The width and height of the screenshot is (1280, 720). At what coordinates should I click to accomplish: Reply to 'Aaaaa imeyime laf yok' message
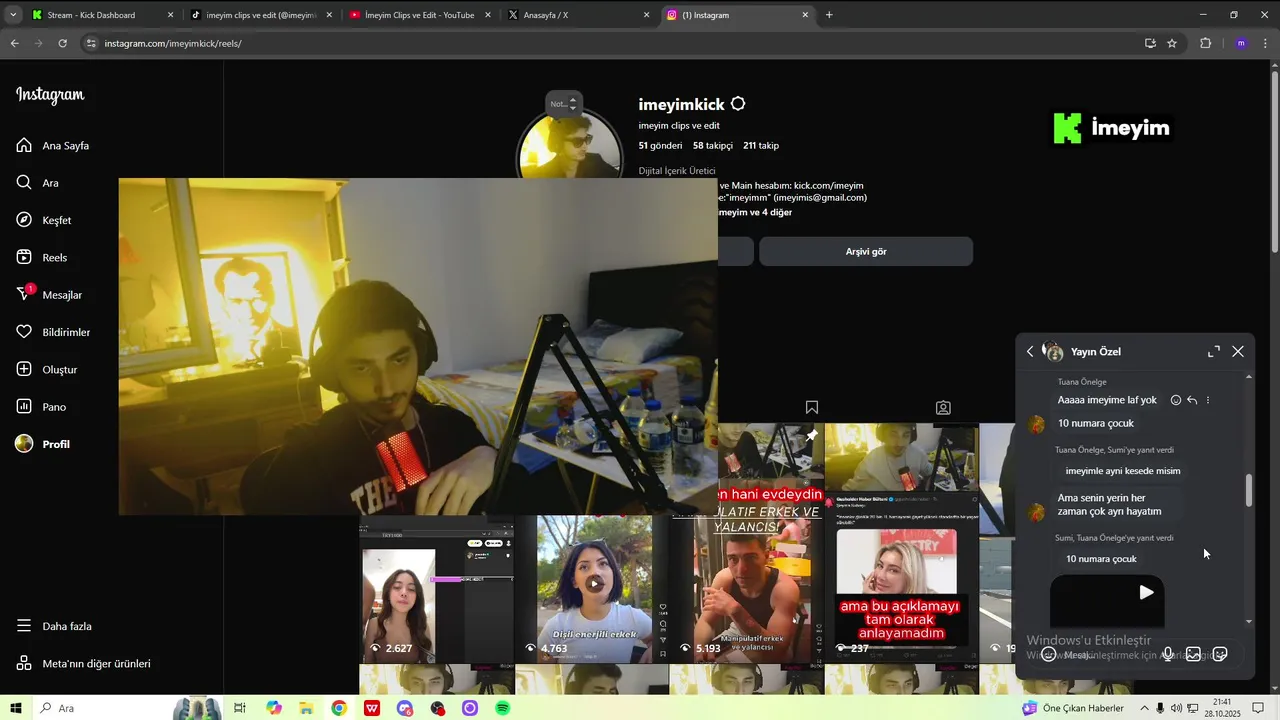[1192, 400]
